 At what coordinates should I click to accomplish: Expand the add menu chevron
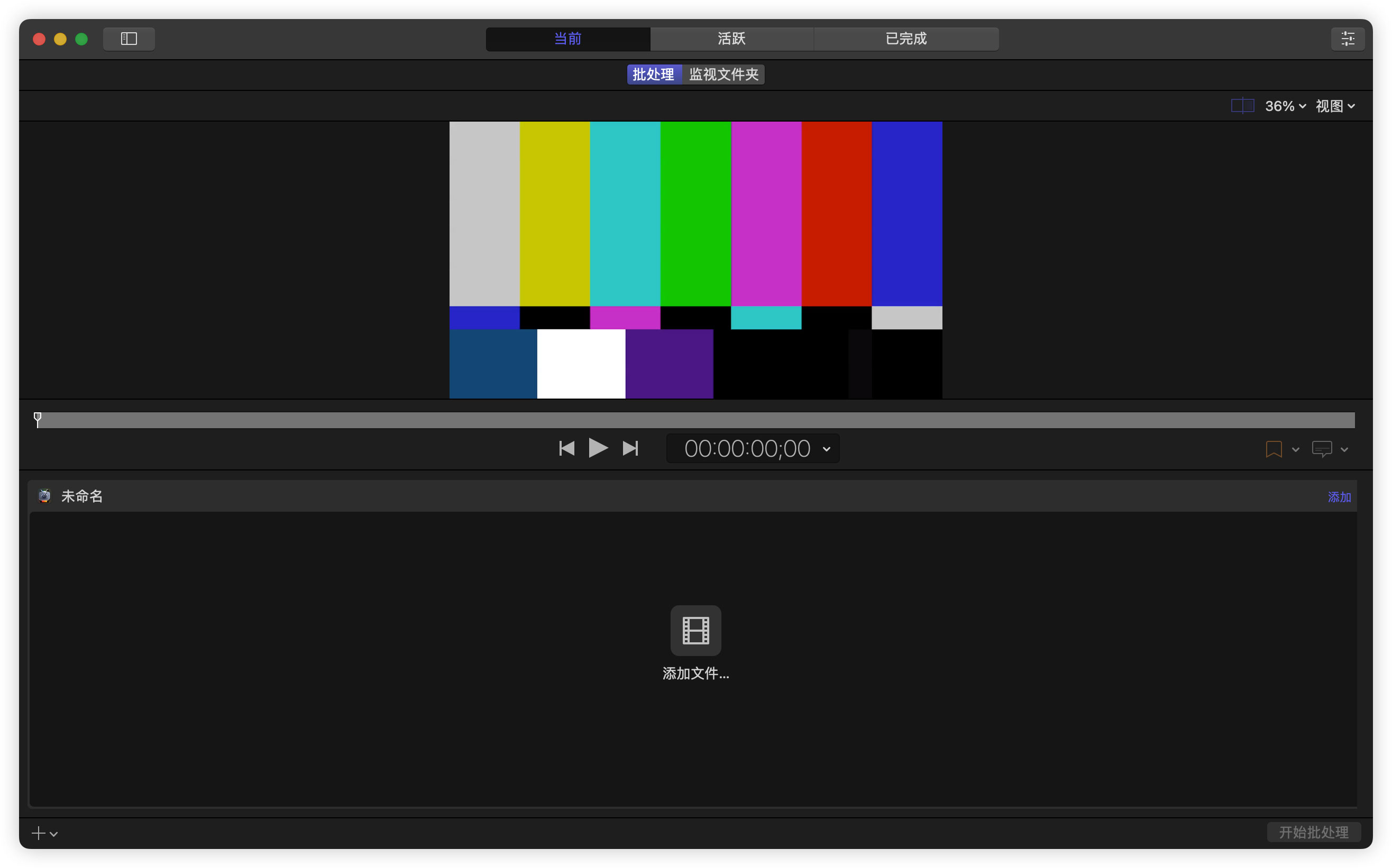pyautogui.click(x=54, y=834)
